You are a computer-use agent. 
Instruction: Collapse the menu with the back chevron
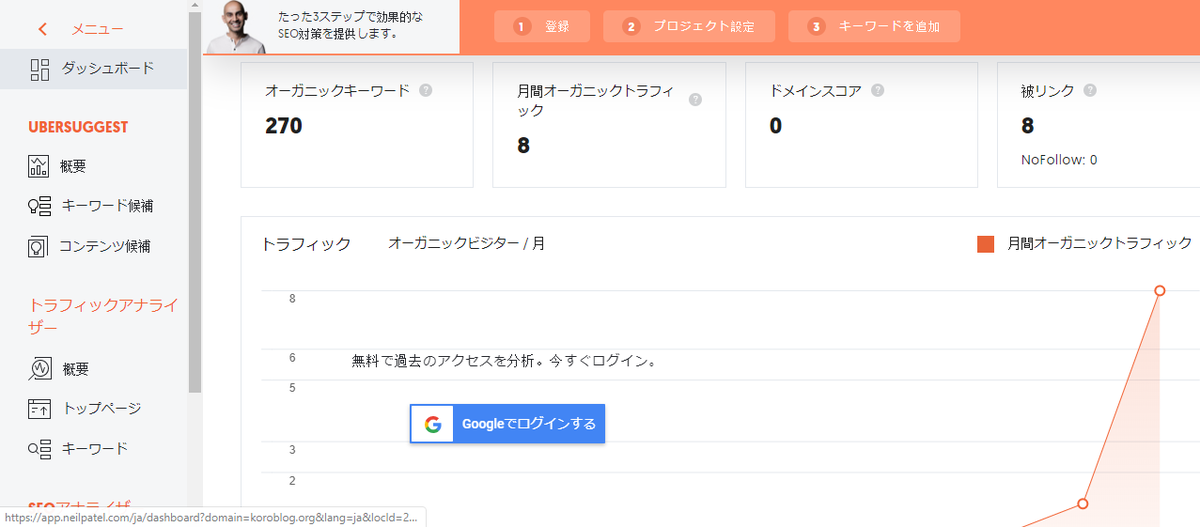point(42,29)
